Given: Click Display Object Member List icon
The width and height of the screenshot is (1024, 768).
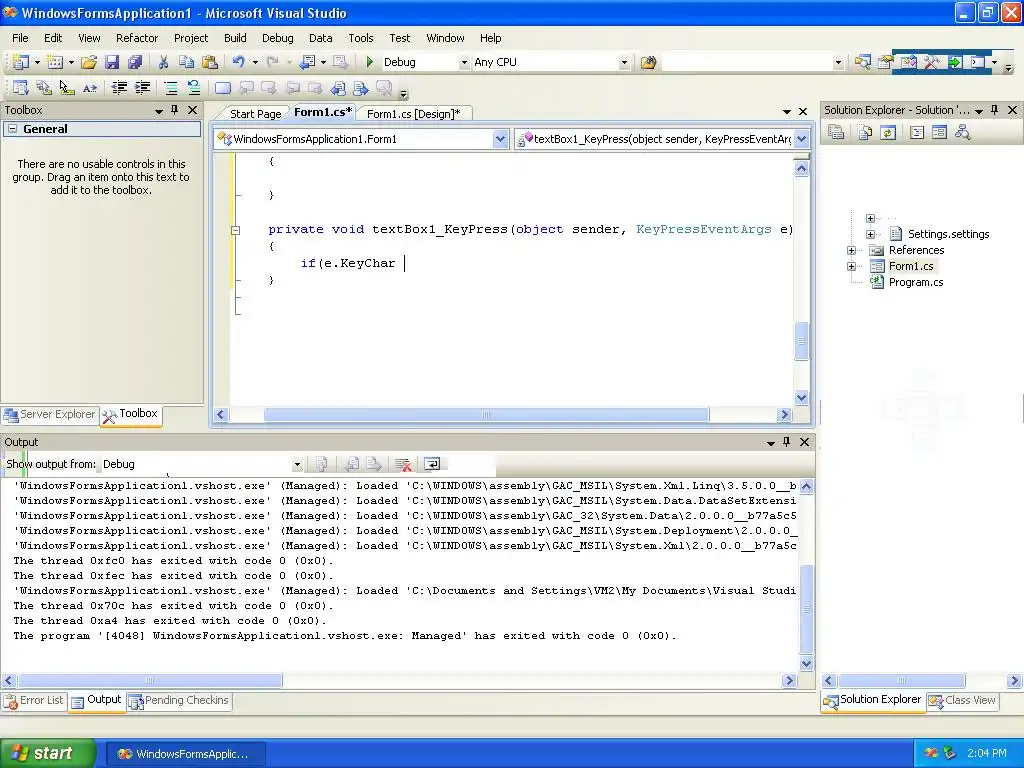Looking at the screenshot, I should [20, 88].
